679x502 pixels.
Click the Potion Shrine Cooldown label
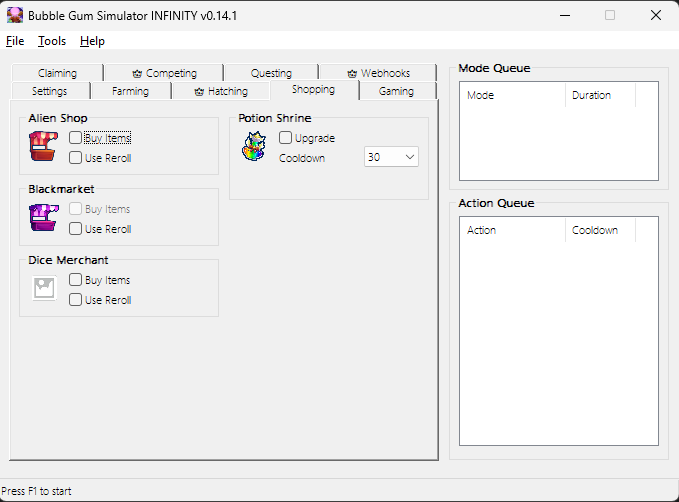pos(302,158)
